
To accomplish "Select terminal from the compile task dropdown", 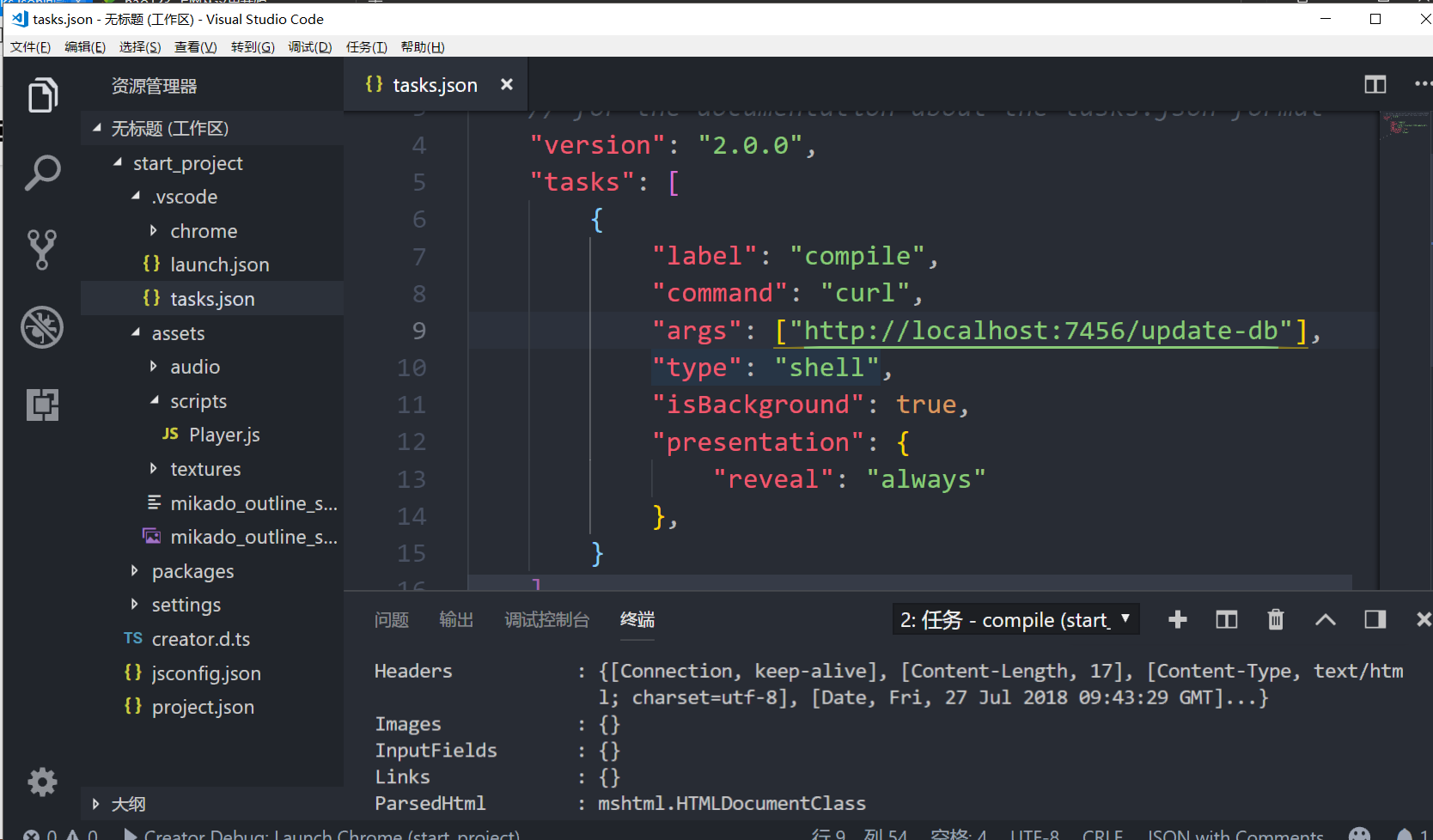I will click(1016, 619).
